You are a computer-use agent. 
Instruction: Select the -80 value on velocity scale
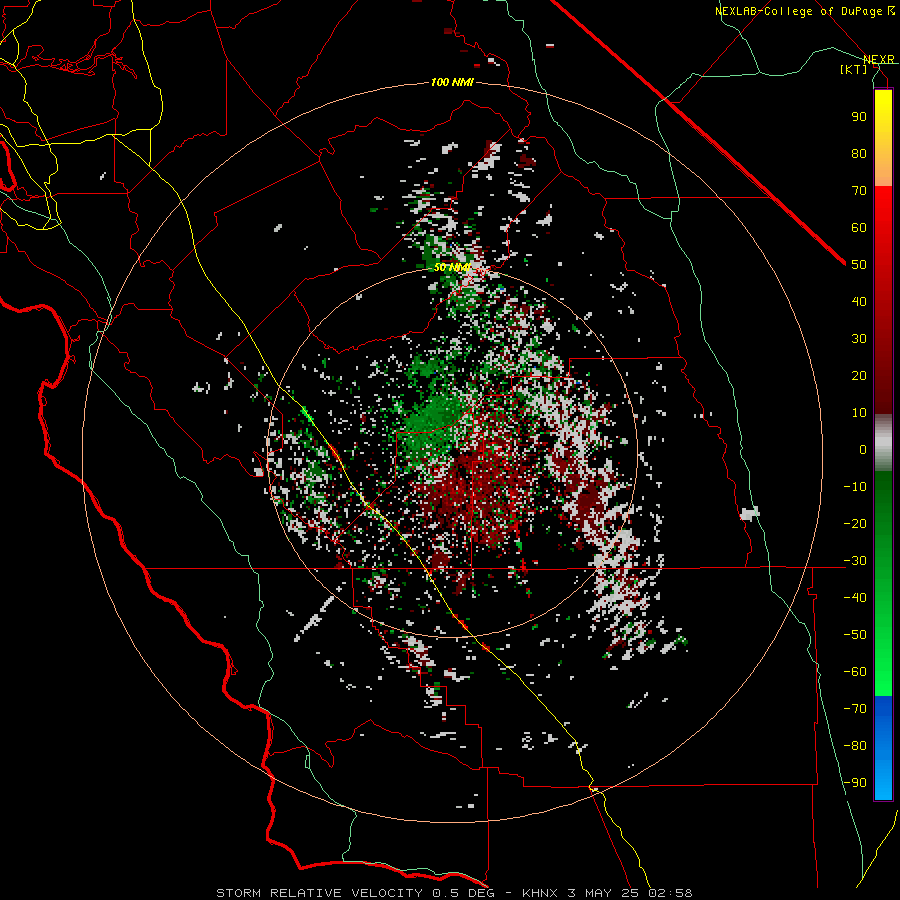(855, 746)
